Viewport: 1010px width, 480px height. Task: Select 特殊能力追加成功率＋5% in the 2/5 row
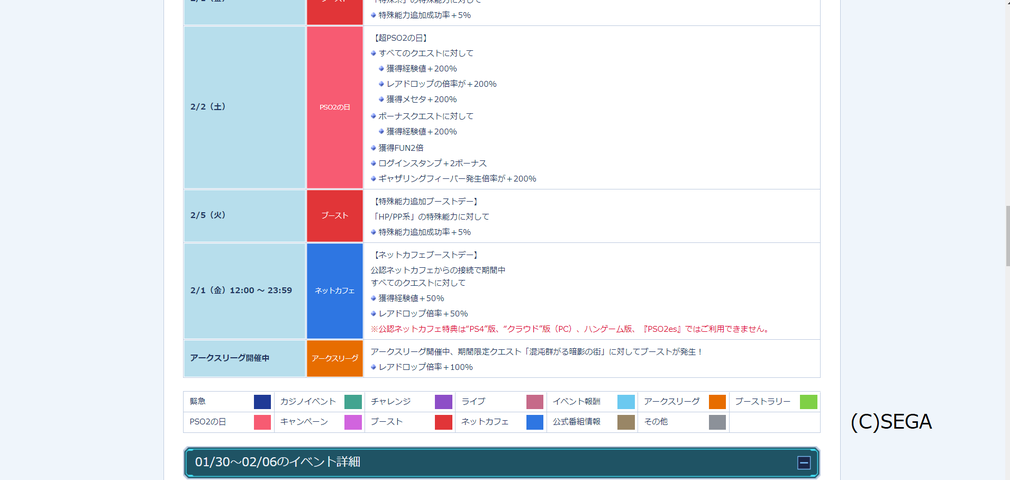click(x=424, y=232)
